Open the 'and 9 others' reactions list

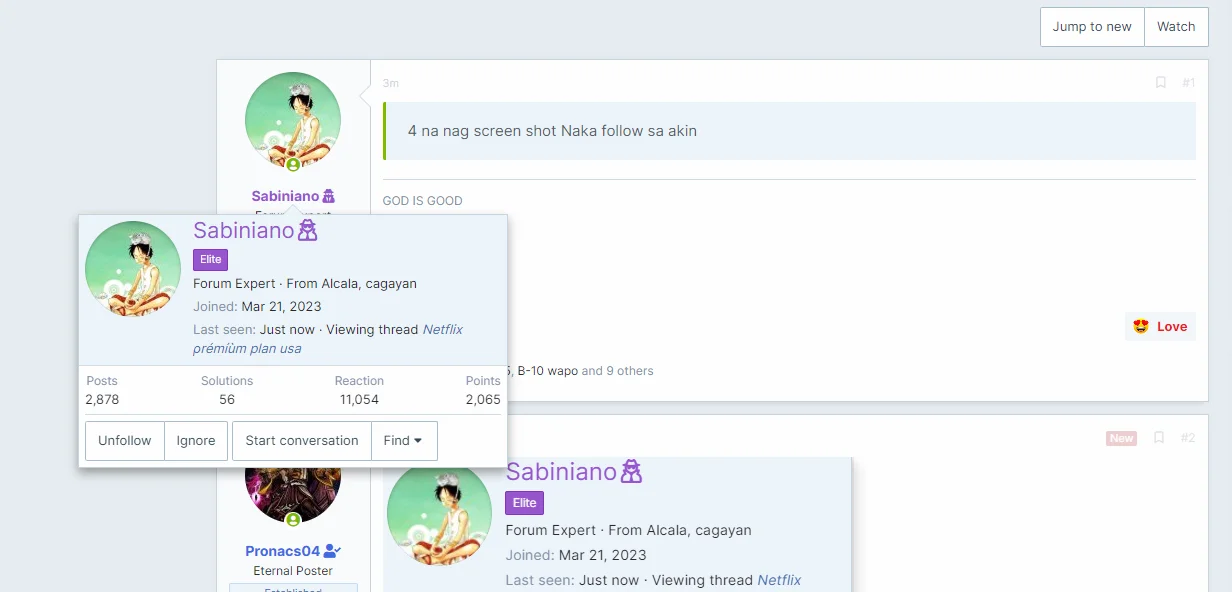(x=617, y=371)
